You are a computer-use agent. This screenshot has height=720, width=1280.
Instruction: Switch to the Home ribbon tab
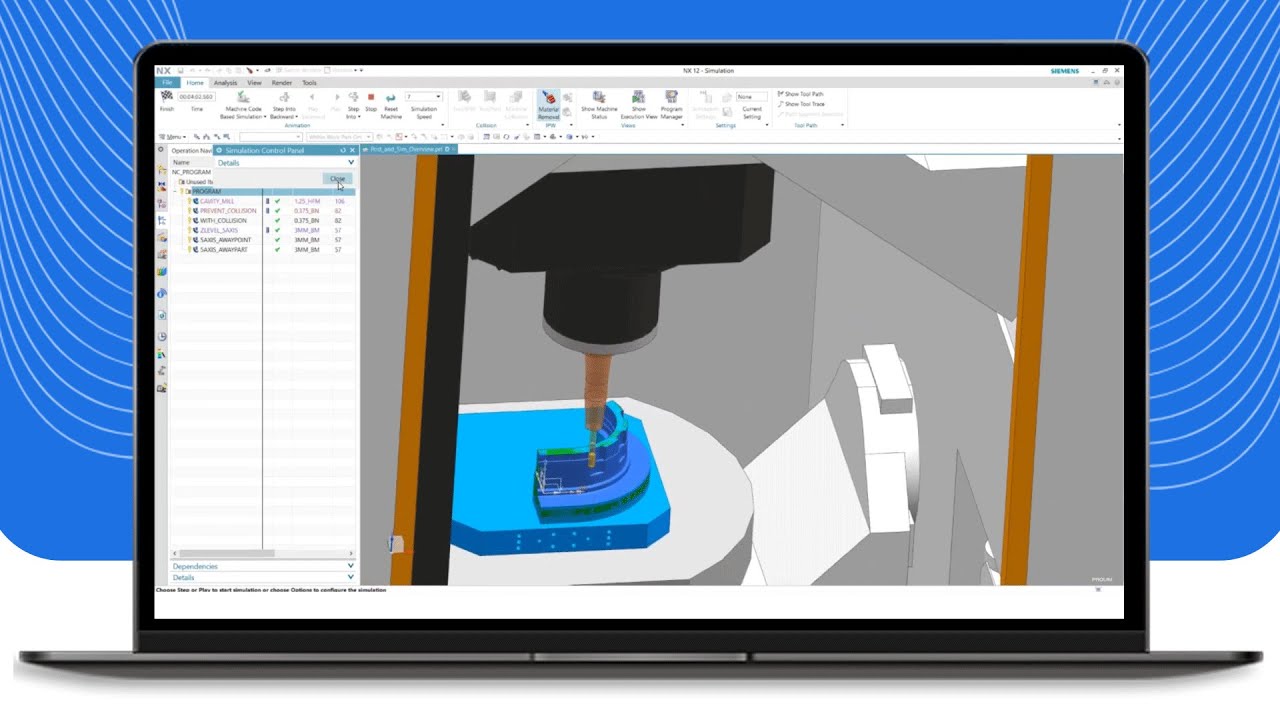[195, 83]
